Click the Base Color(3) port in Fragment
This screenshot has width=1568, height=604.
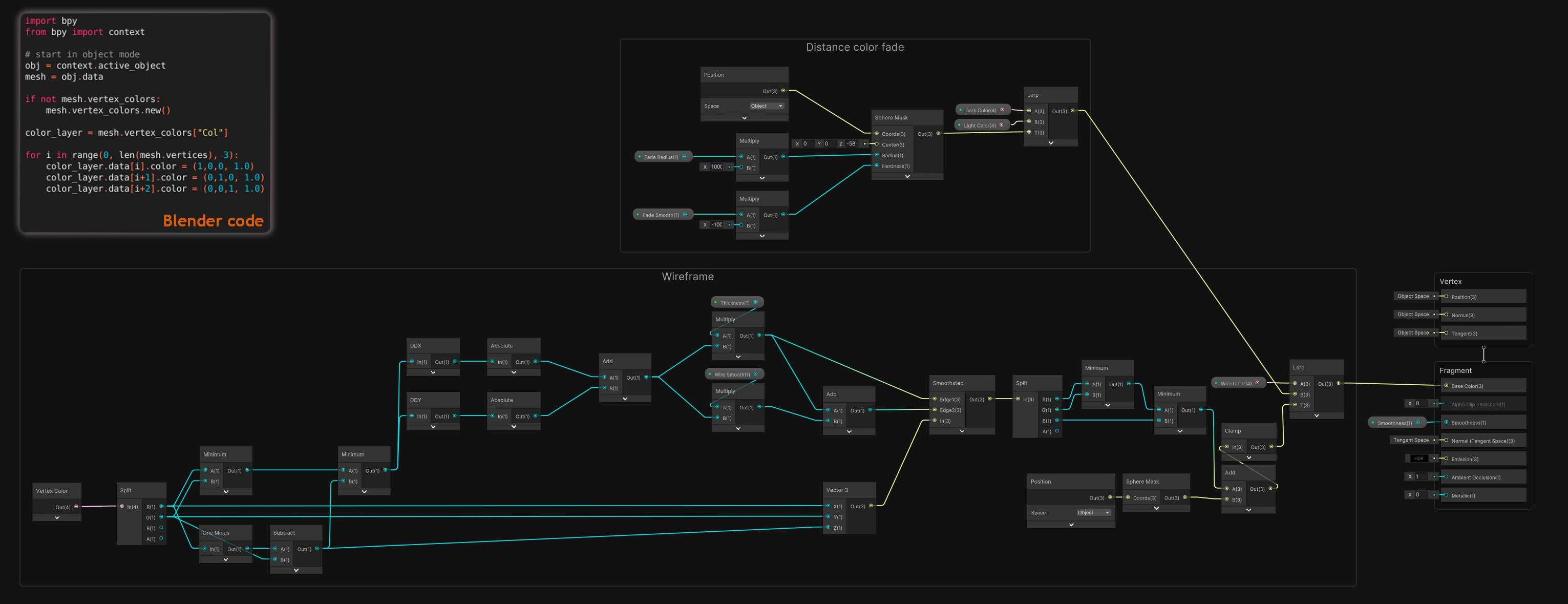pyautogui.click(x=1446, y=385)
